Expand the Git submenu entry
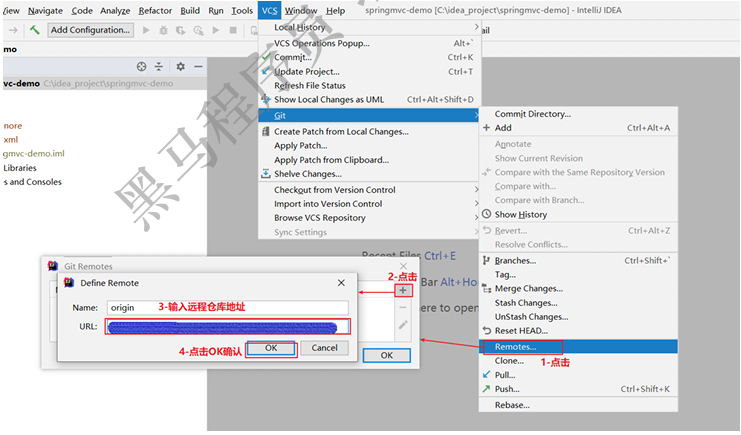 click(x=369, y=115)
